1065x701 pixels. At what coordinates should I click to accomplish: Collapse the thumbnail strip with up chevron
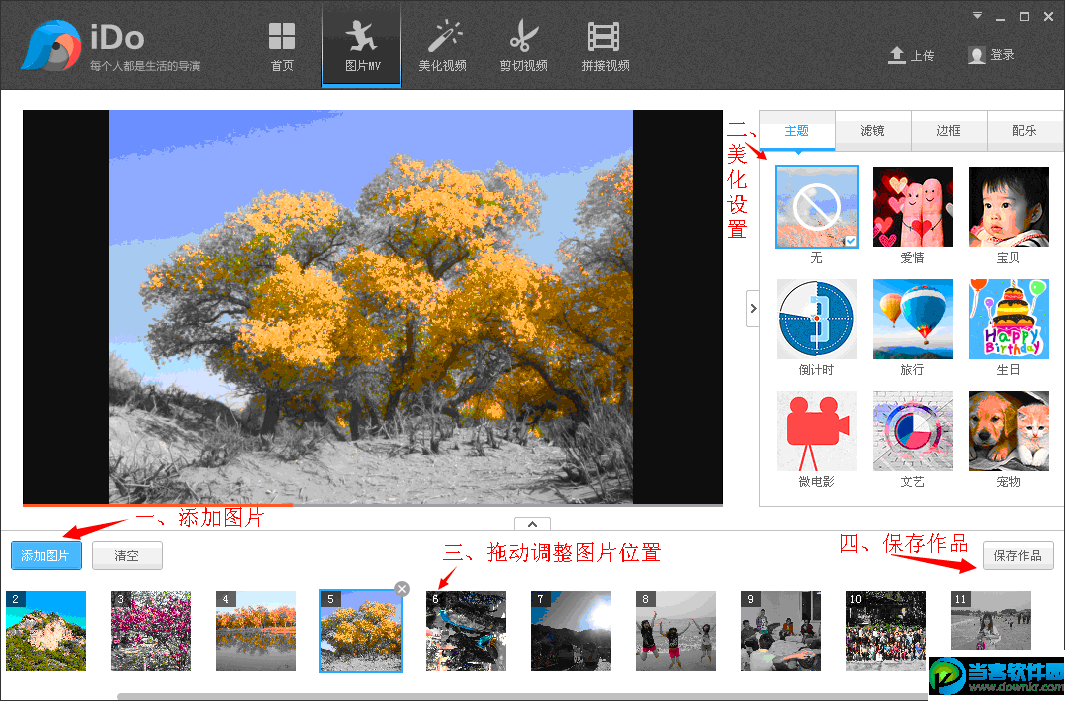(x=532, y=524)
